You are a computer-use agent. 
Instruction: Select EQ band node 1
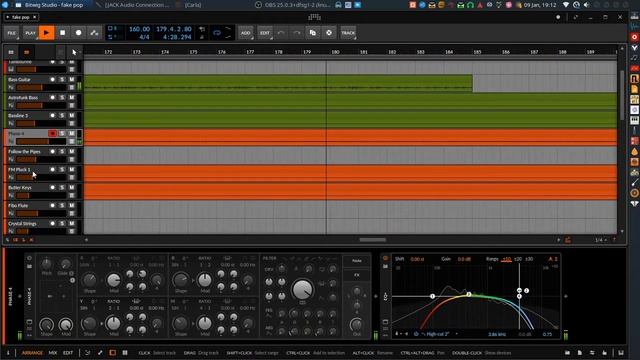433,296
